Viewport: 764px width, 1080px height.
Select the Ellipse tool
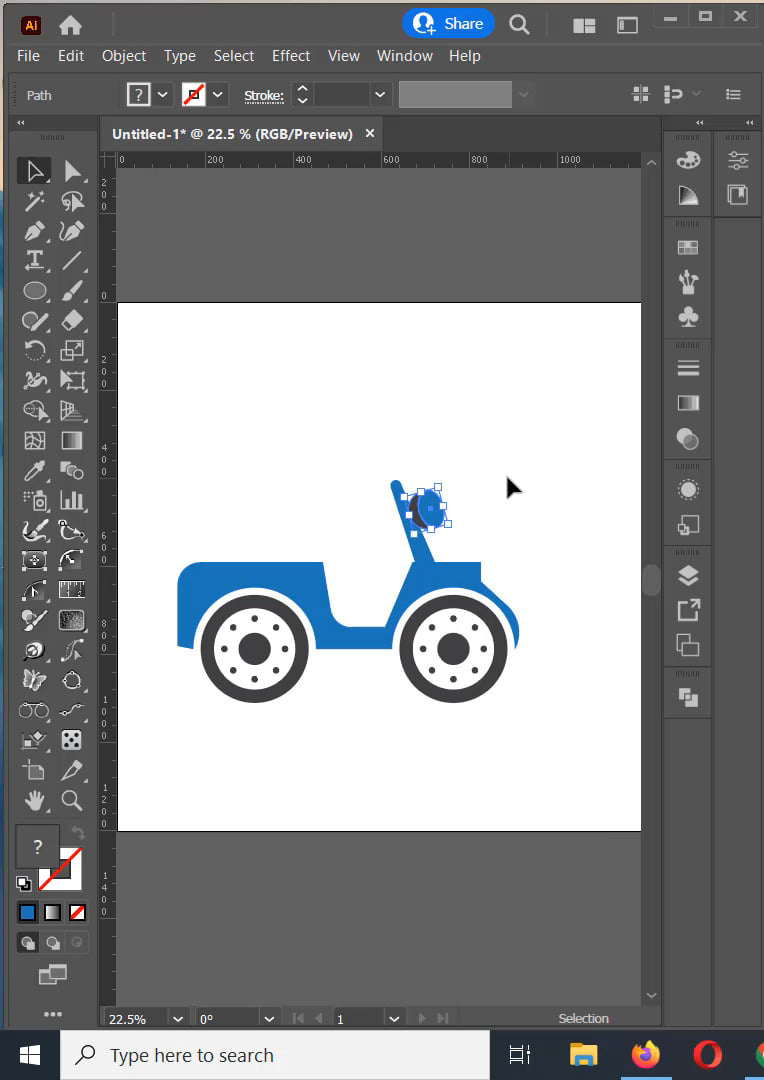pyautogui.click(x=34, y=291)
